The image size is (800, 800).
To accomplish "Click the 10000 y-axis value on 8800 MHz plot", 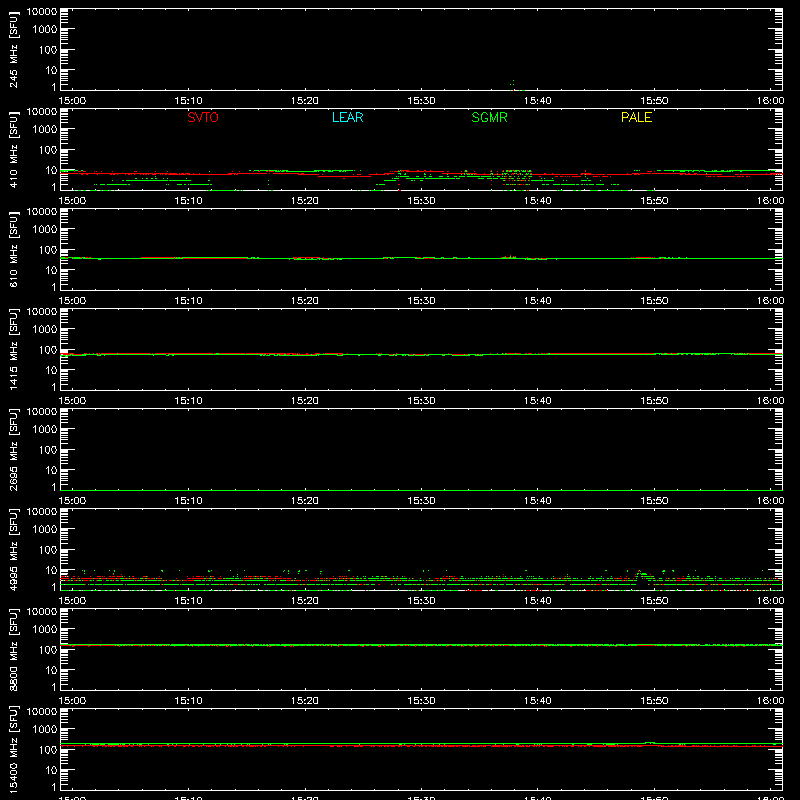I will pyautogui.click(x=42, y=612).
